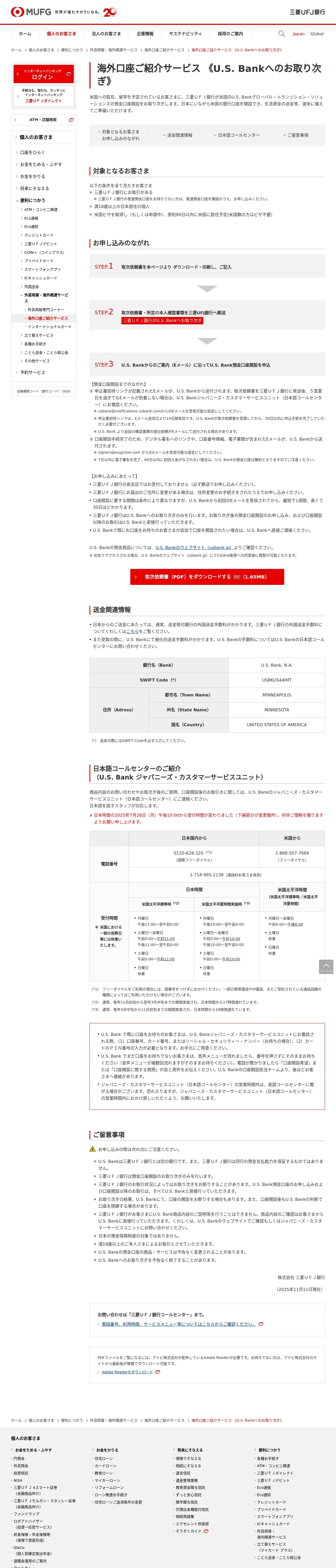
Task: Switch to Global site link
Action: click(317, 34)
